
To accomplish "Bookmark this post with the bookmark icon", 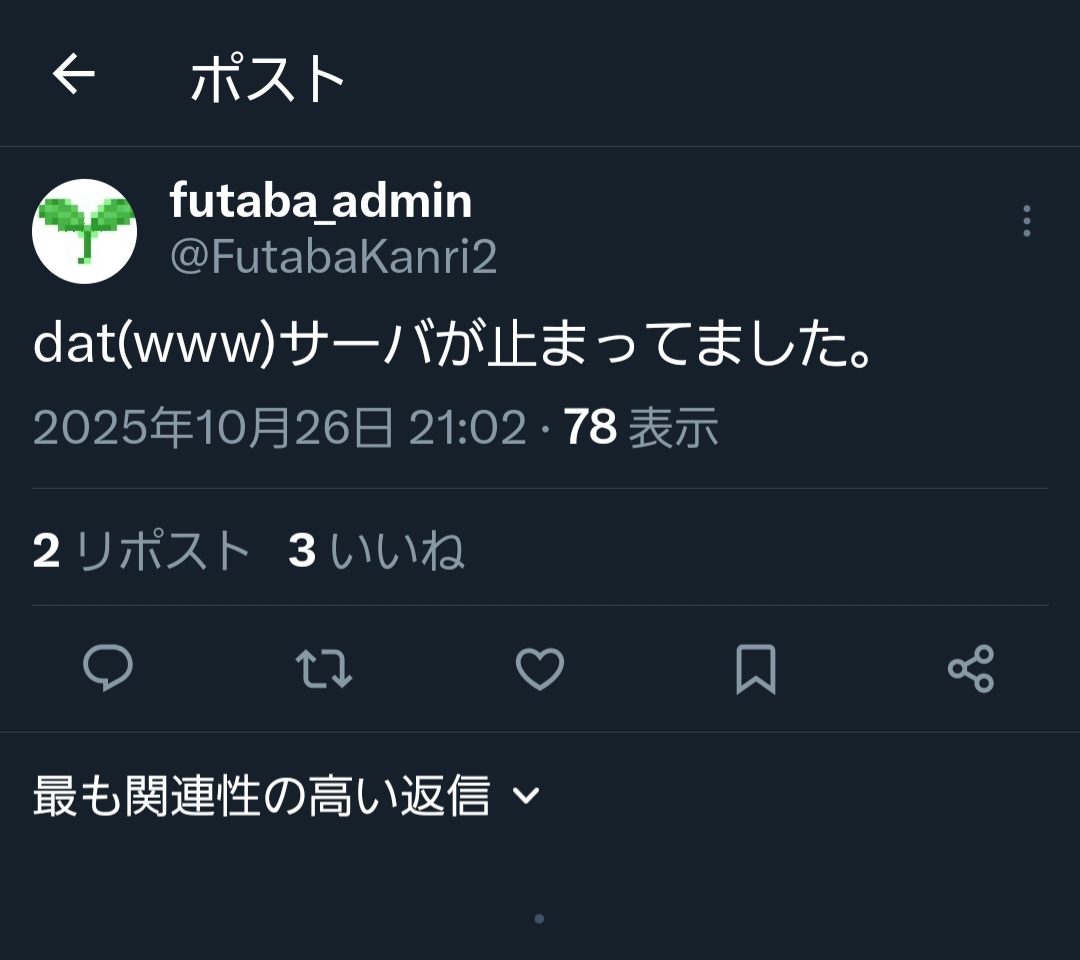I will click(x=756, y=669).
